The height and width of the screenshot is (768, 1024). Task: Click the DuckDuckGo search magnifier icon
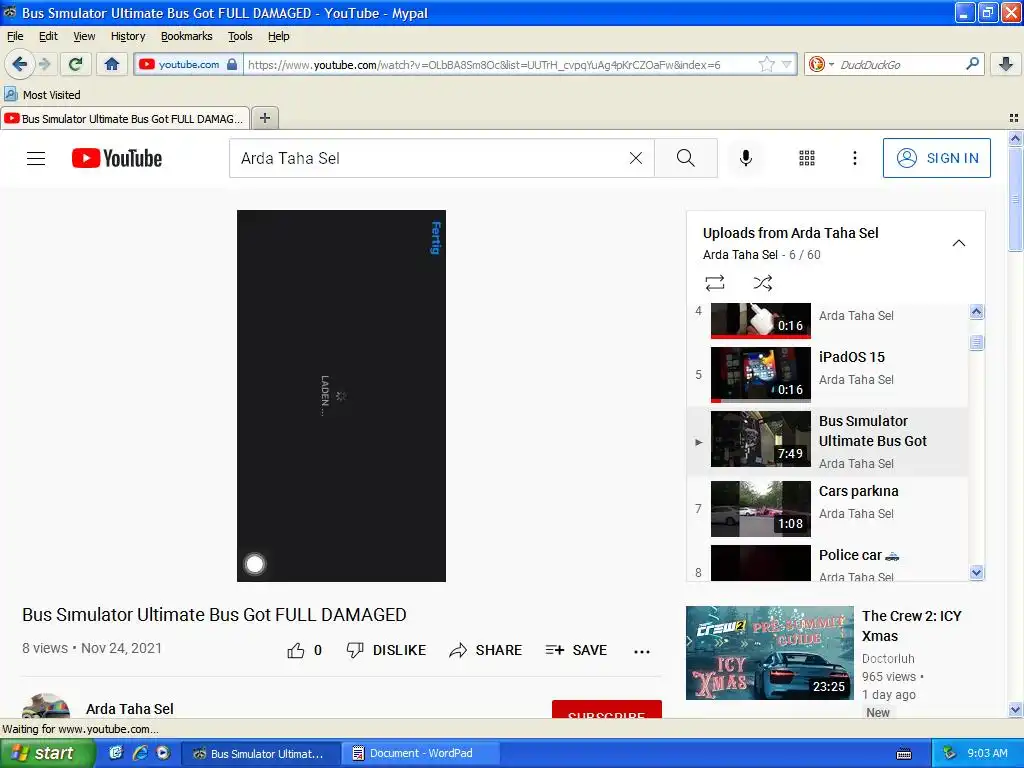(x=972, y=64)
